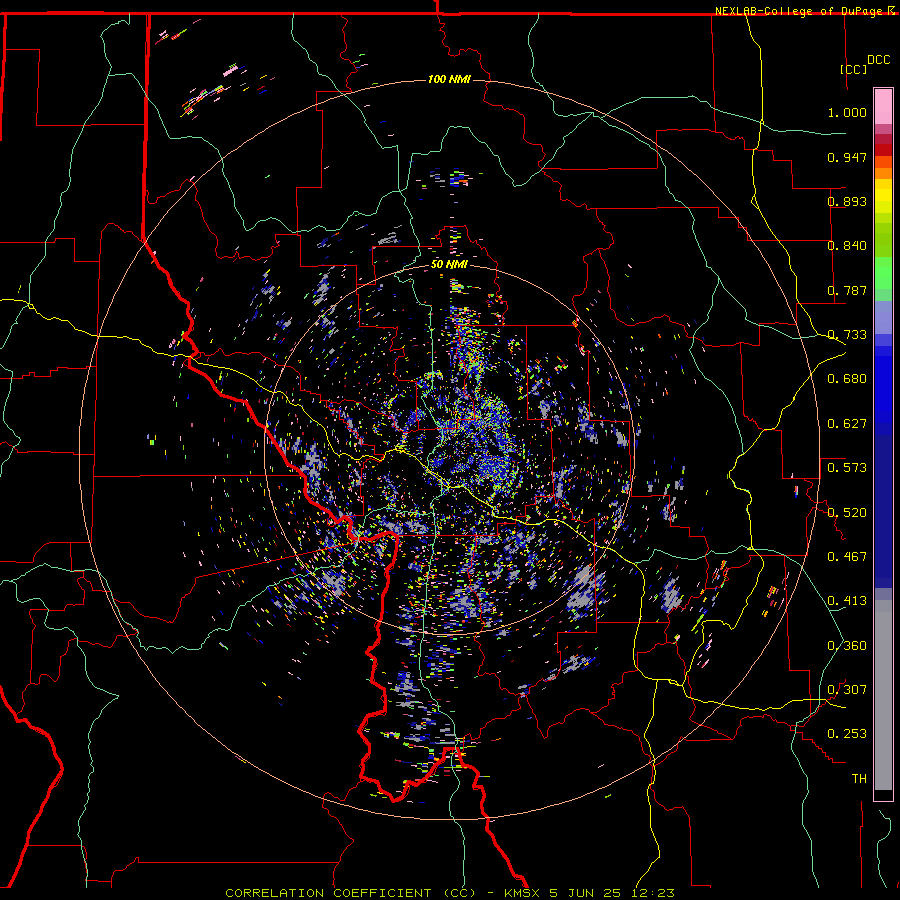The width and height of the screenshot is (900, 900).
Task: Click the 0.680 value on the color scale
Action: (847, 379)
